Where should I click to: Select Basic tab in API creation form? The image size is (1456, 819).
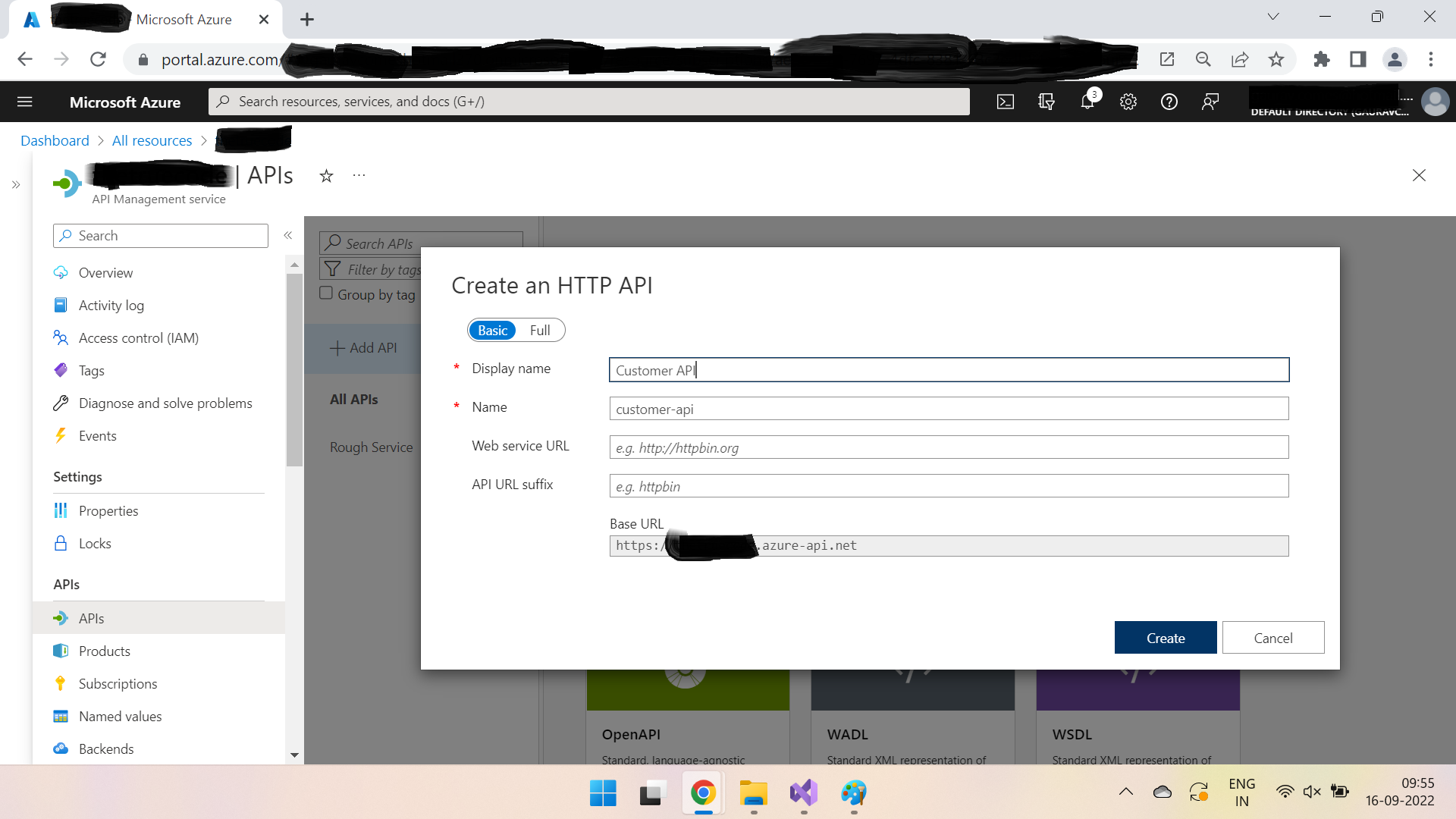pos(491,329)
